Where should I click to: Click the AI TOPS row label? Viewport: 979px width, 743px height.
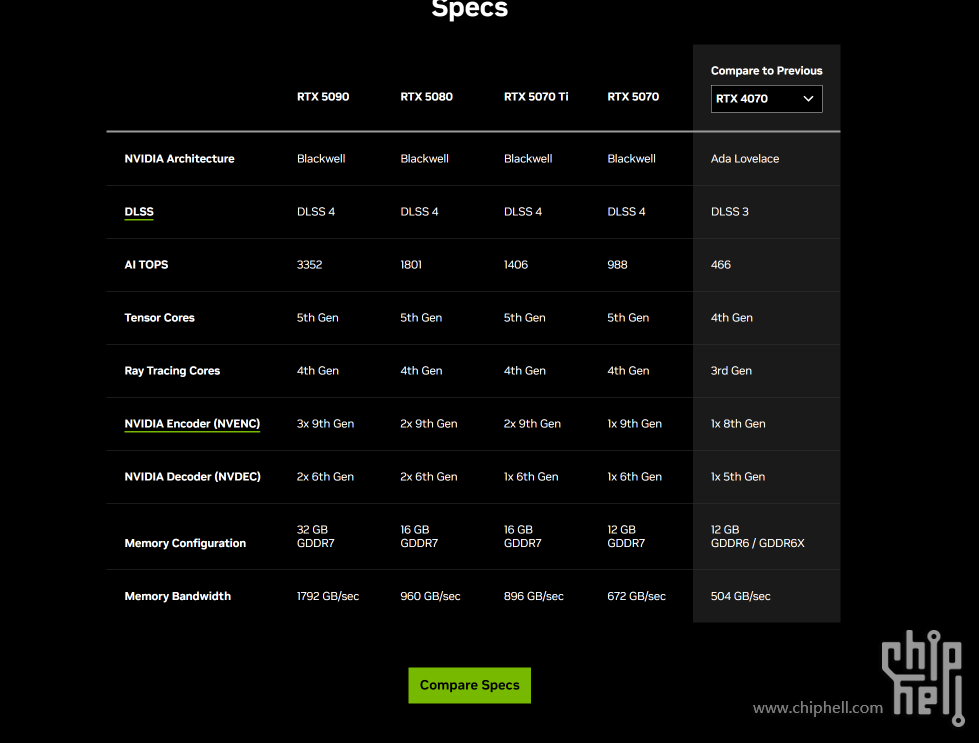[146, 265]
